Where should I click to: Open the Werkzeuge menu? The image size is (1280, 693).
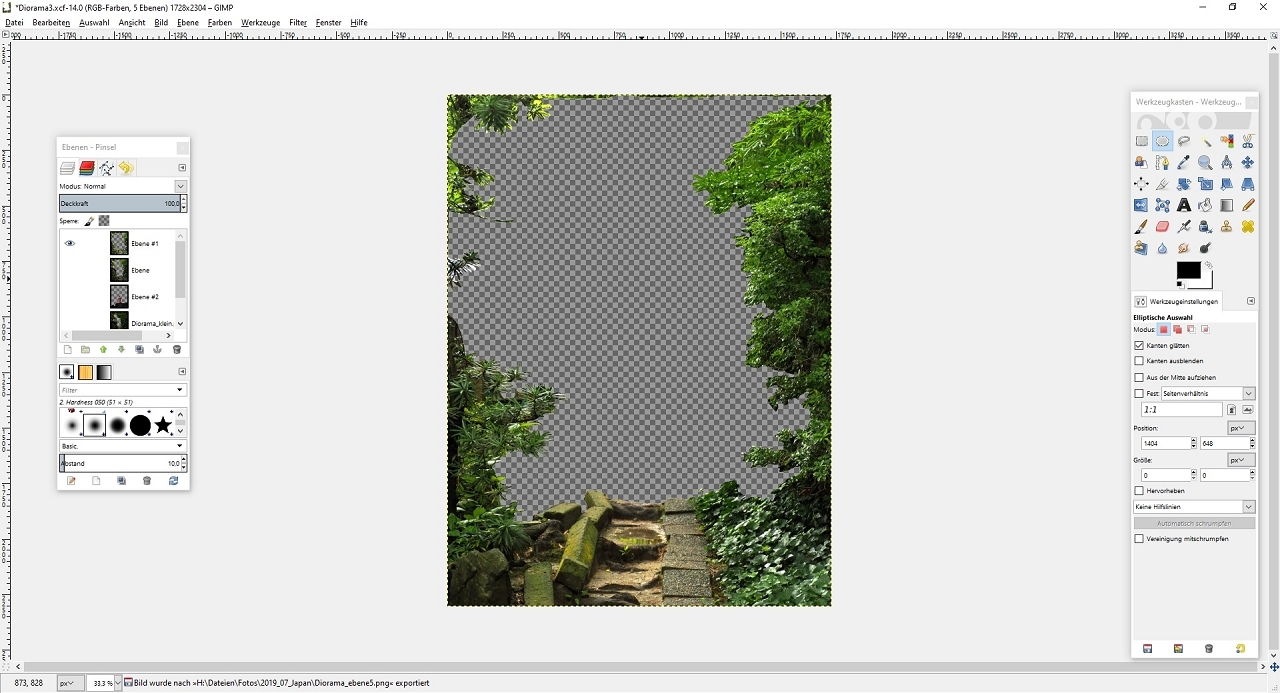click(x=261, y=22)
